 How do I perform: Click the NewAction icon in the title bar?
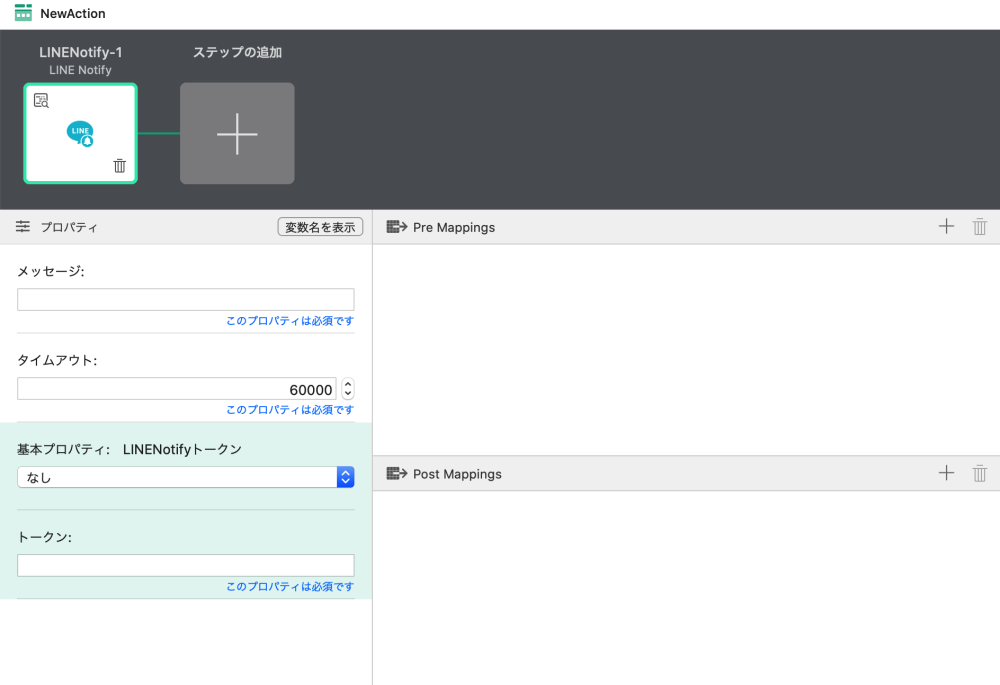click(23, 13)
